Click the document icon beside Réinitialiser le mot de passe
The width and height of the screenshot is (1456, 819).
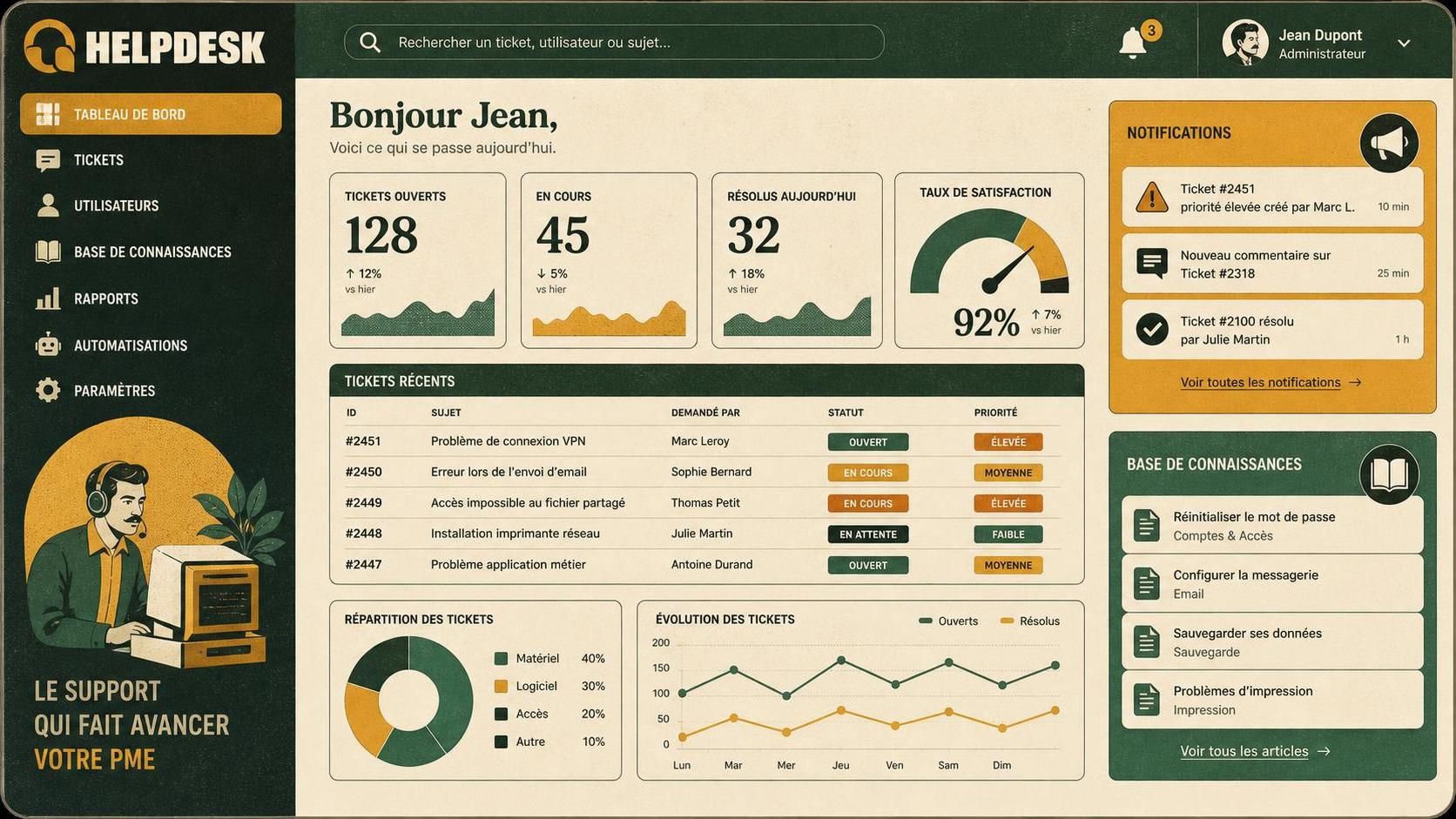(x=1147, y=525)
